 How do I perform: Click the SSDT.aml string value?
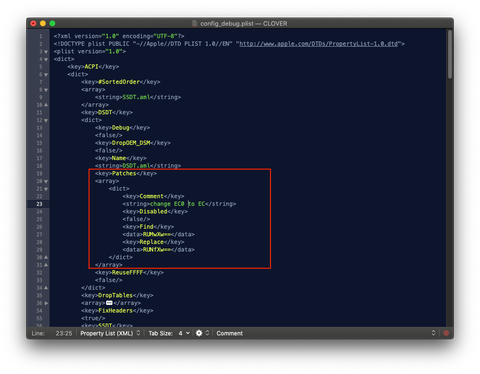click(136, 97)
